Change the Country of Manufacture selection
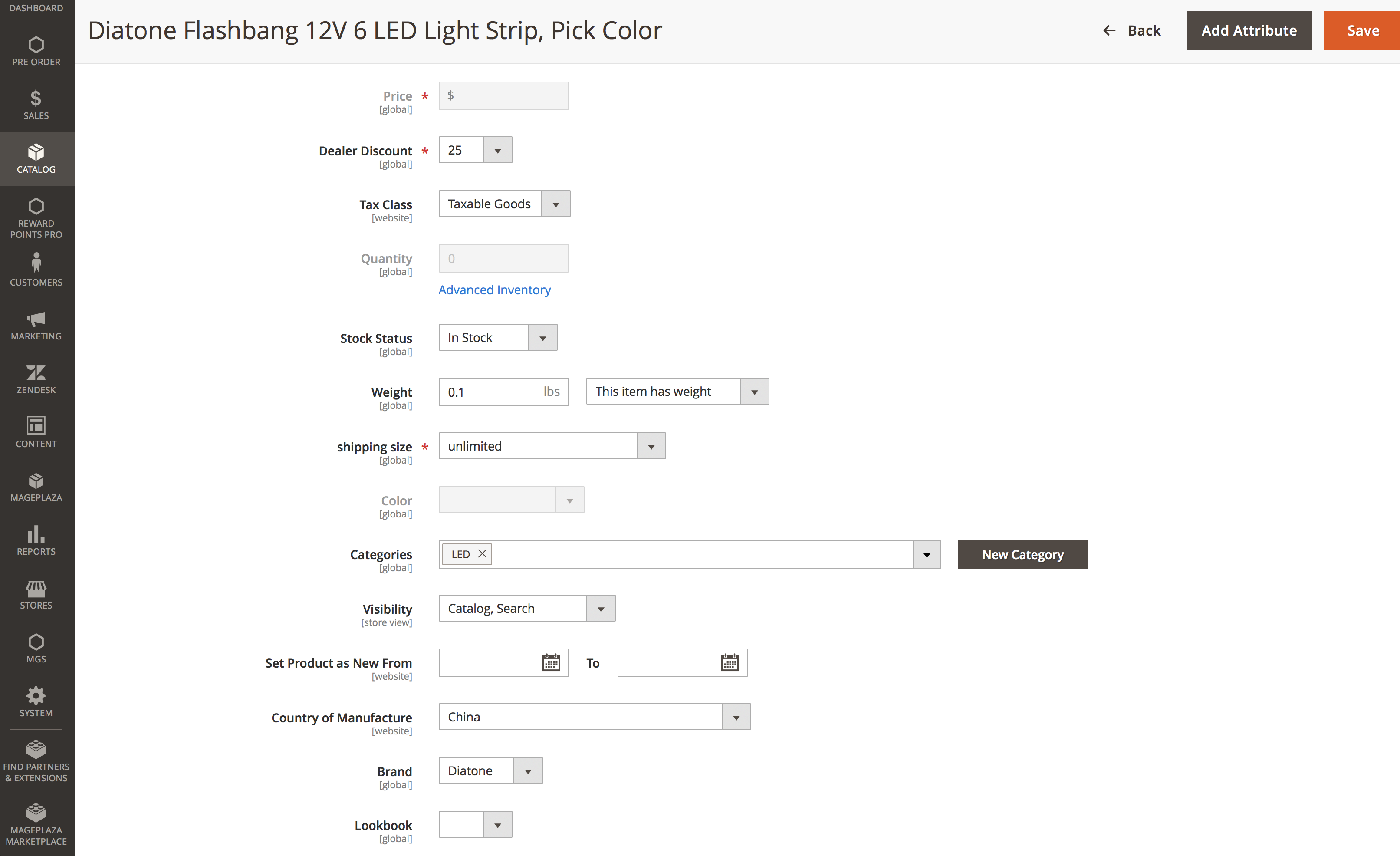Image resolution: width=1400 pixels, height=856 pixels. tap(736, 717)
